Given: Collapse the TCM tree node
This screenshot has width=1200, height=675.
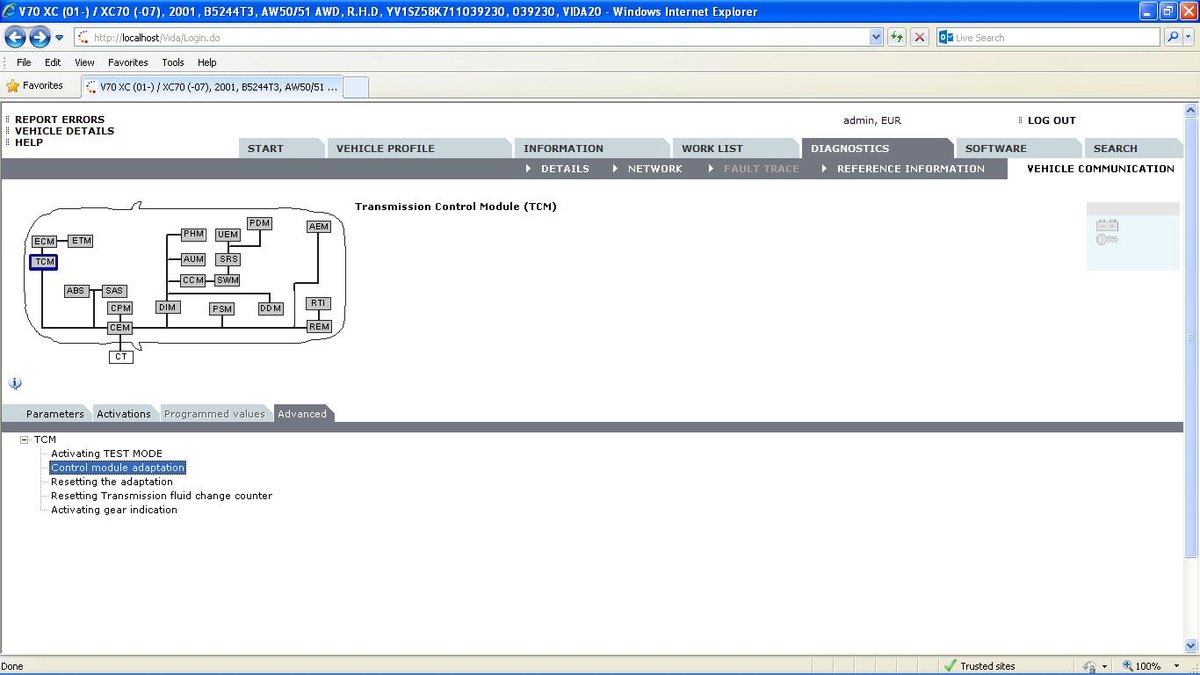Looking at the screenshot, I should pos(24,440).
